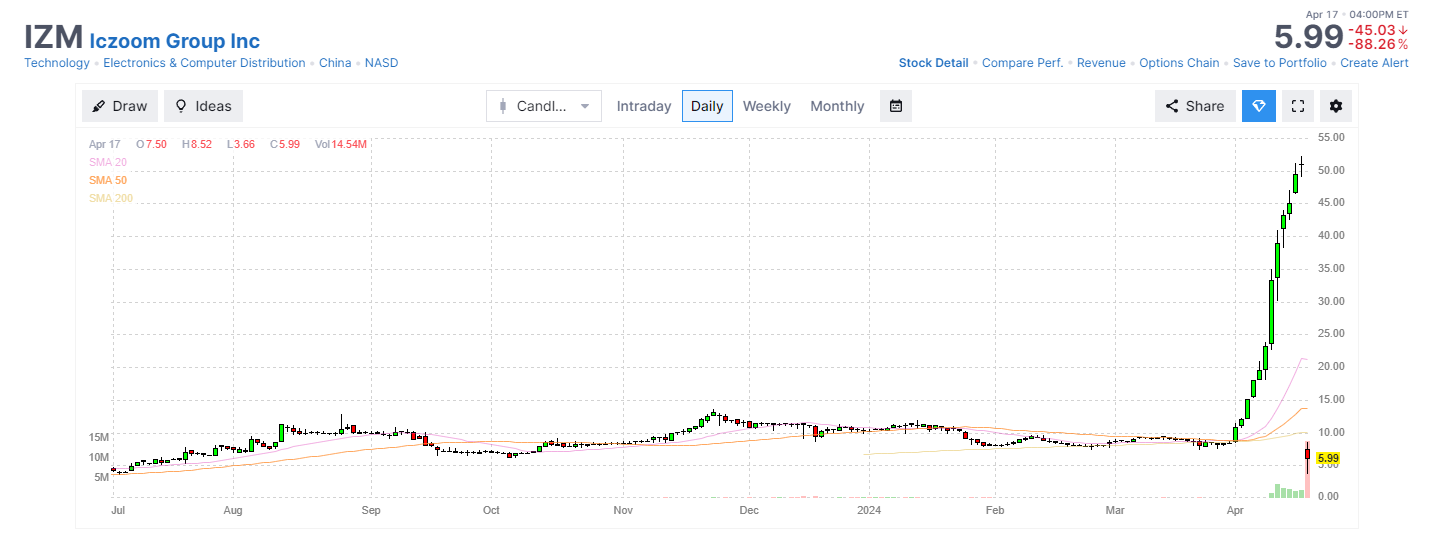Select the Weekly timeframe tab
1436x548 pixels.
767,106
